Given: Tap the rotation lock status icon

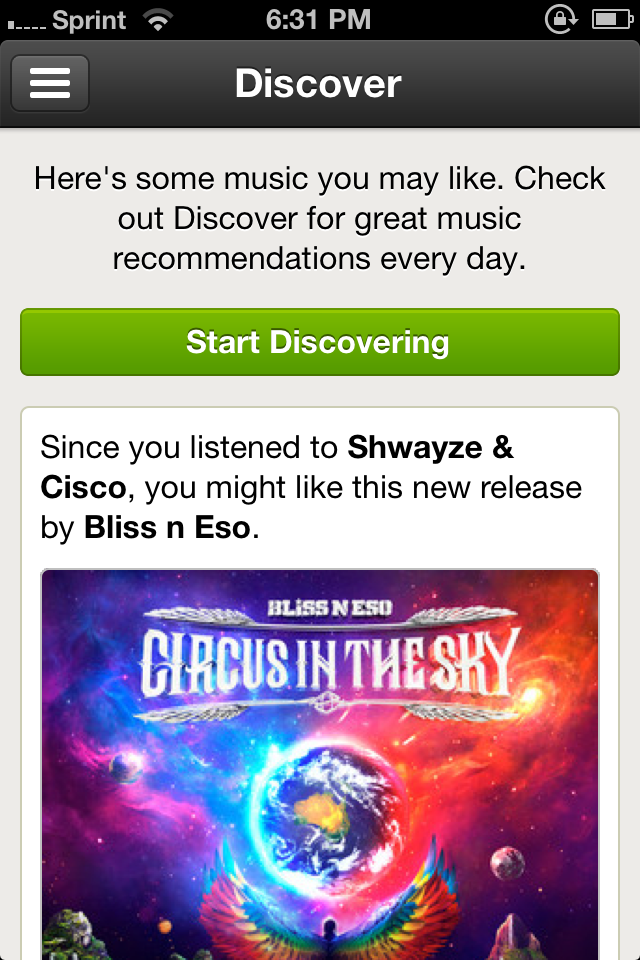Looking at the screenshot, I should [x=561, y=20].
